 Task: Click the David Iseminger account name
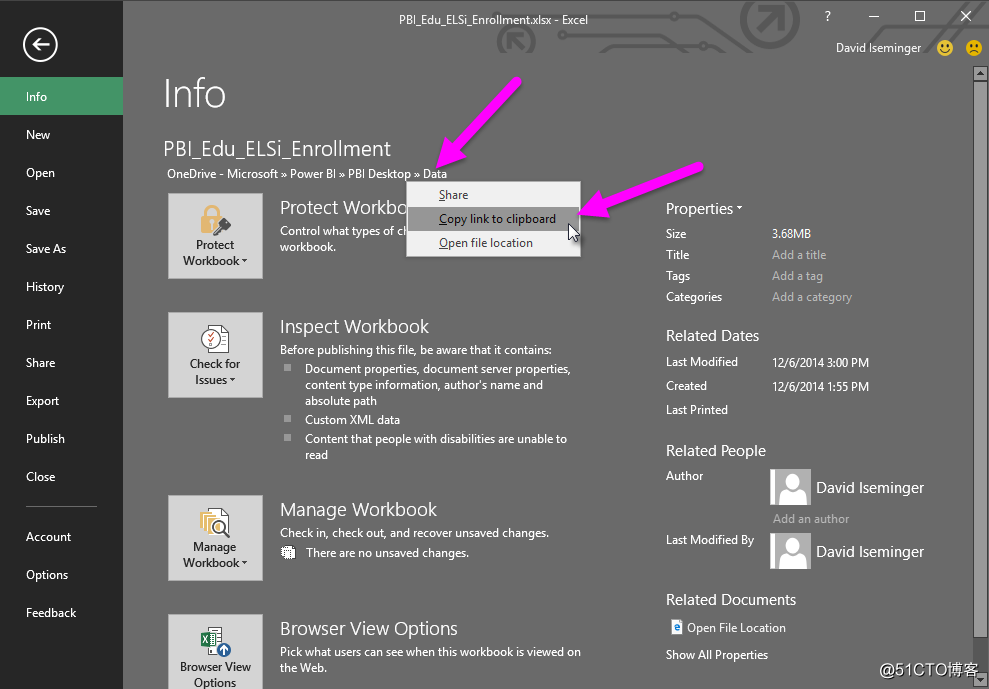[x=878, y=48]
